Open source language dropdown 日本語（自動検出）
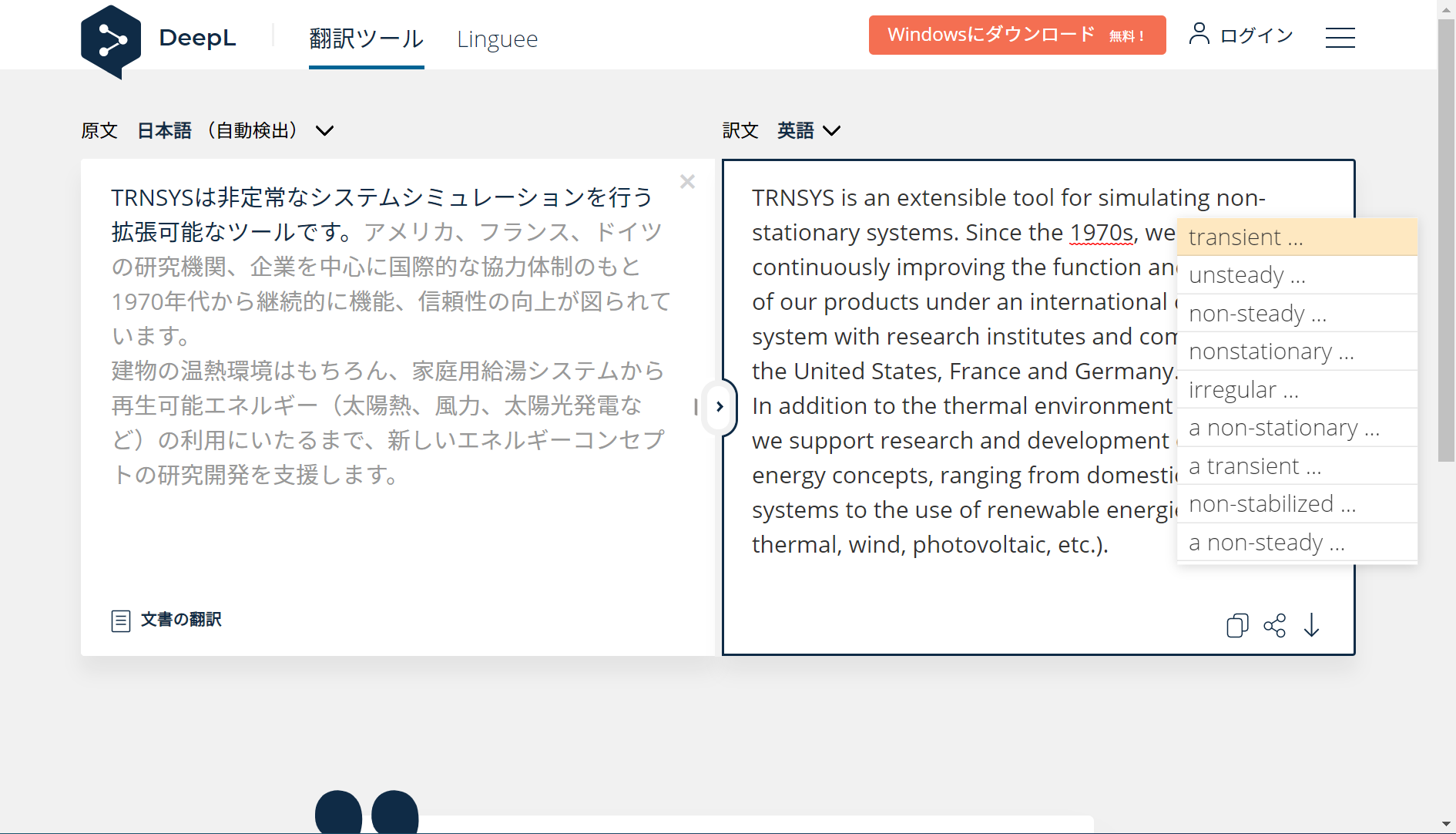The height and width of the screenshot is (834, 1456). (x=236, y=131)
